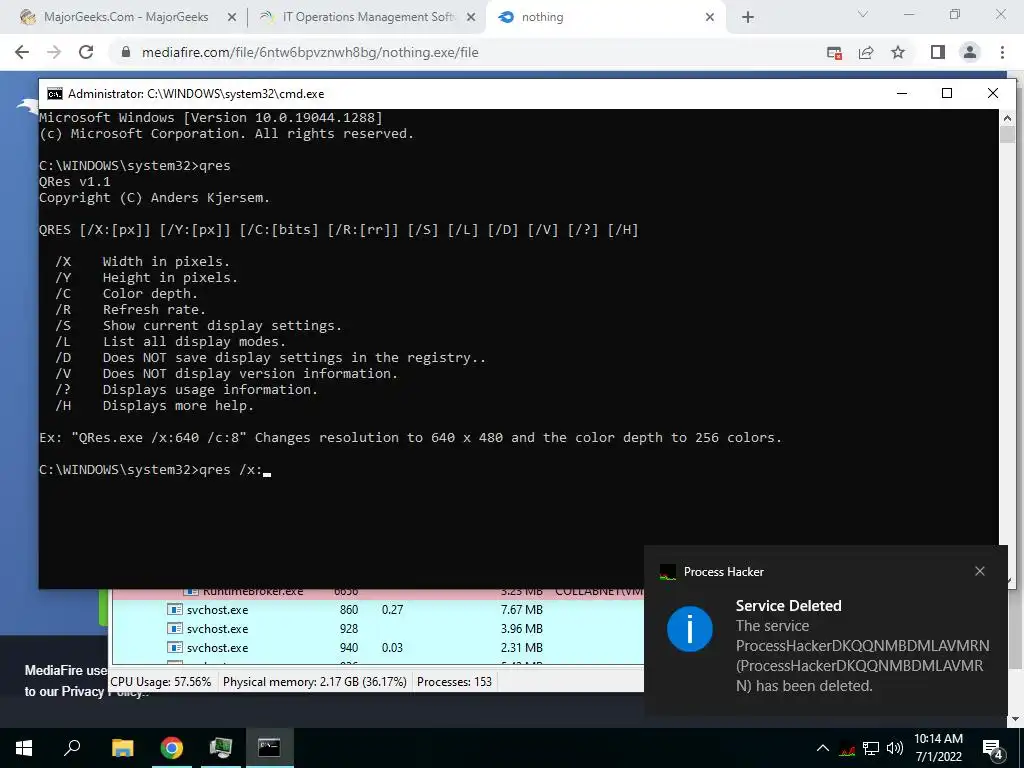Image resolution: width=1024 pixels, height=768 pixels.
Task: Share this page icon
Action: coord(866,53)
